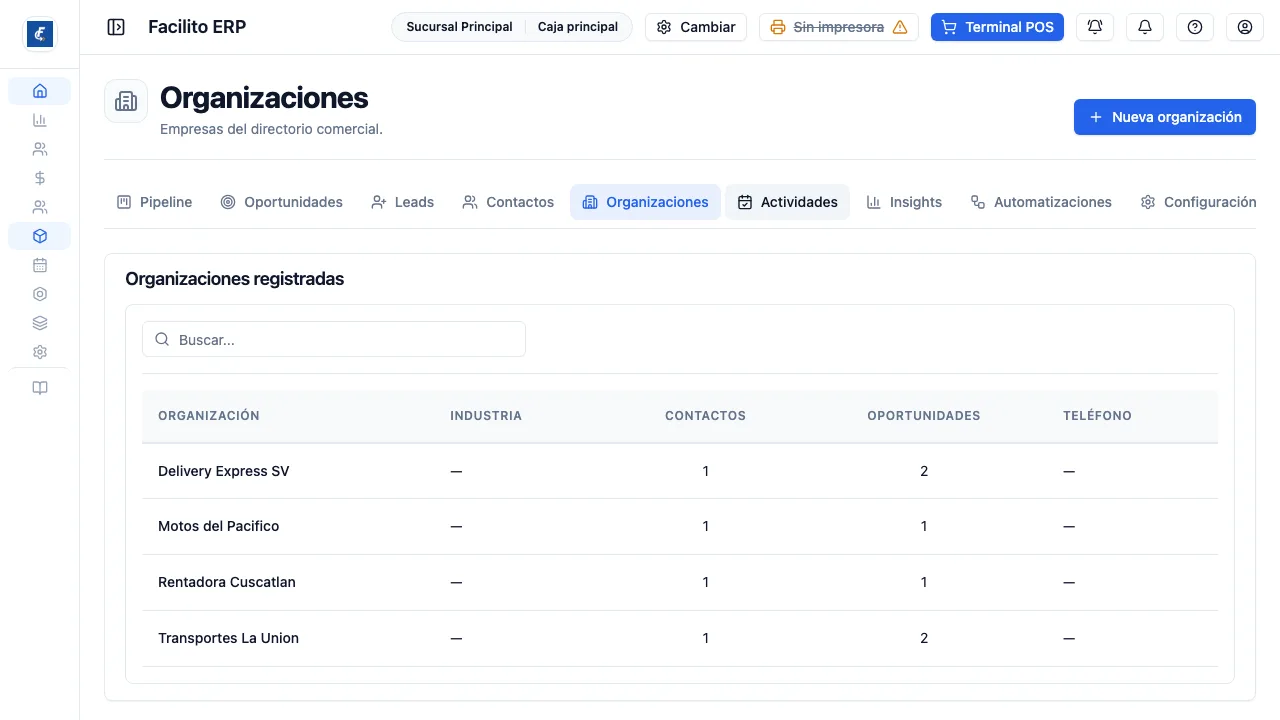Image resolution: width=1280 pixels, height=720 pixels.
Task: Click the ringing bell alerts icon
Action: coord(1095,27)
